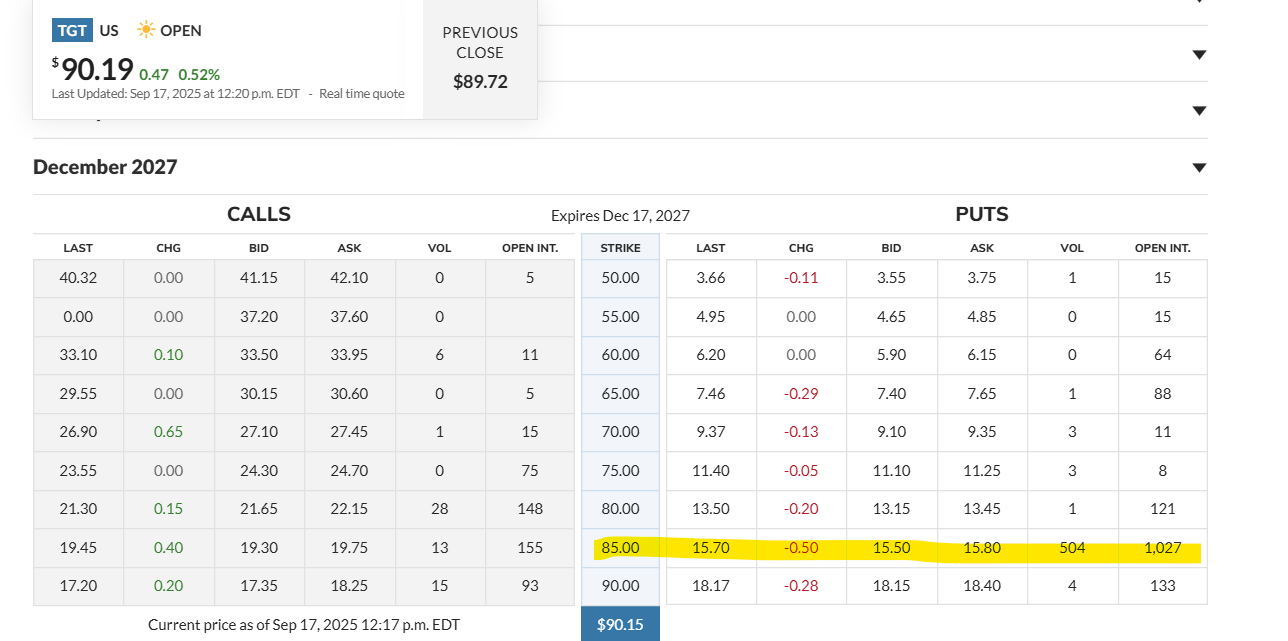Click the TGT ticker badge

[72, 30]
